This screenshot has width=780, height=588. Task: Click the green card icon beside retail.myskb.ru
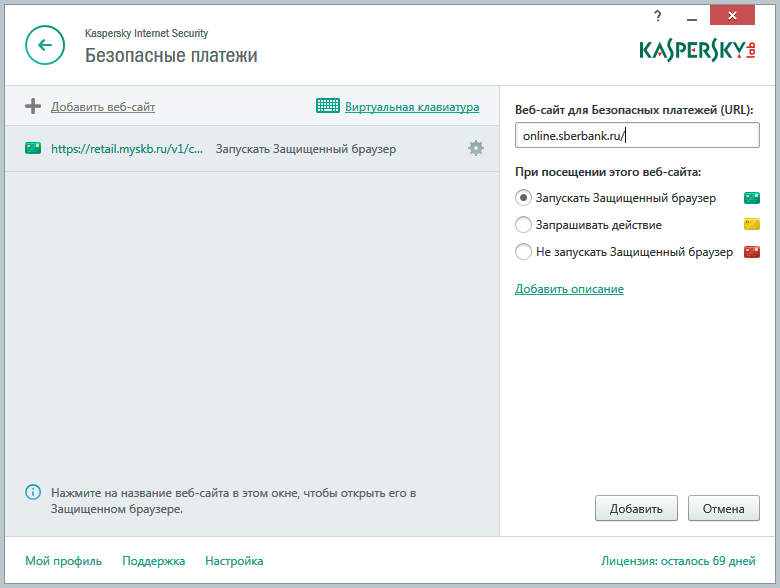33,148
